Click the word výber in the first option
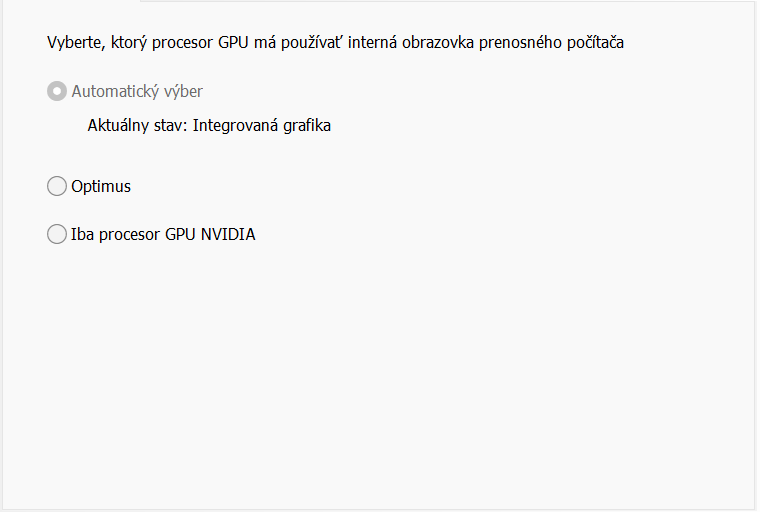The image size is (760, 512). point(182,92)
